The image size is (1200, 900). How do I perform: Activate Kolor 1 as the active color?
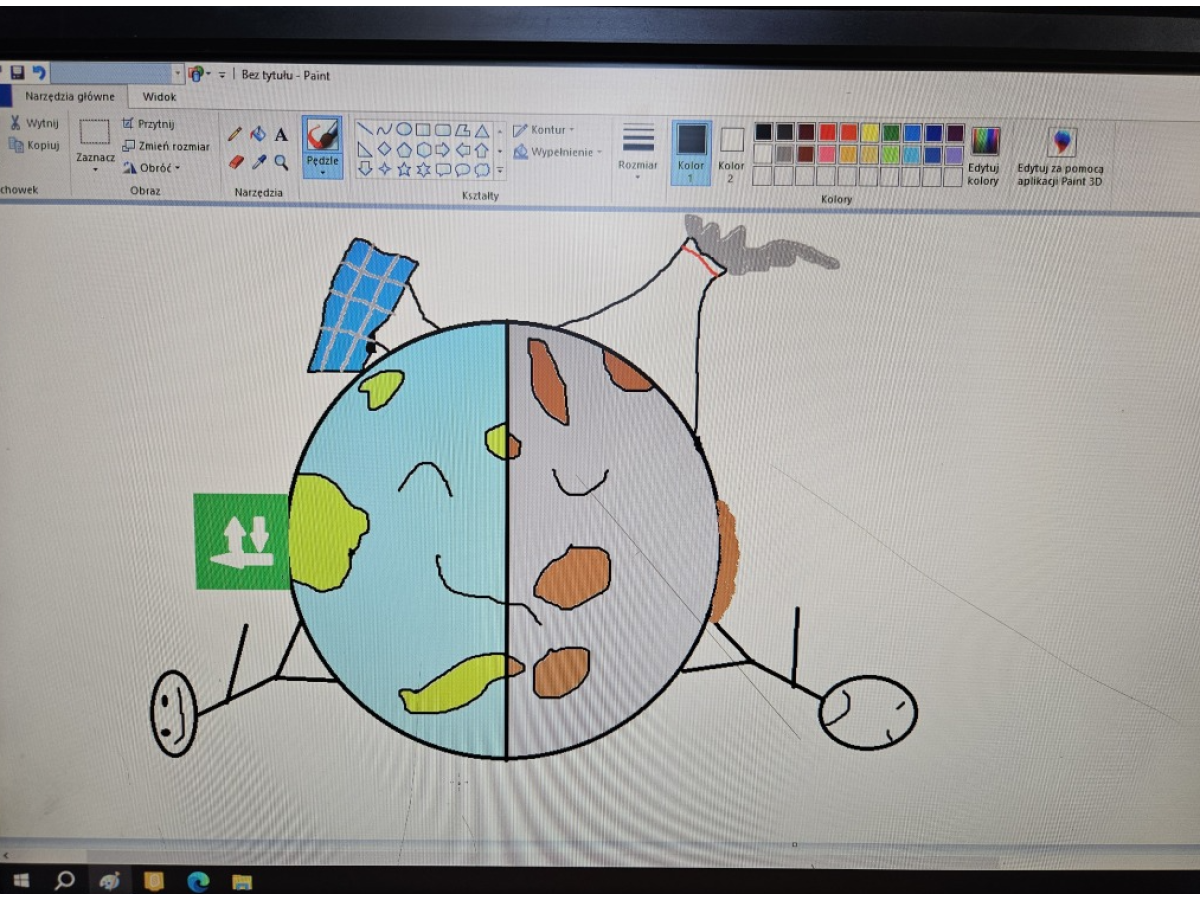[x=691, y=150]
